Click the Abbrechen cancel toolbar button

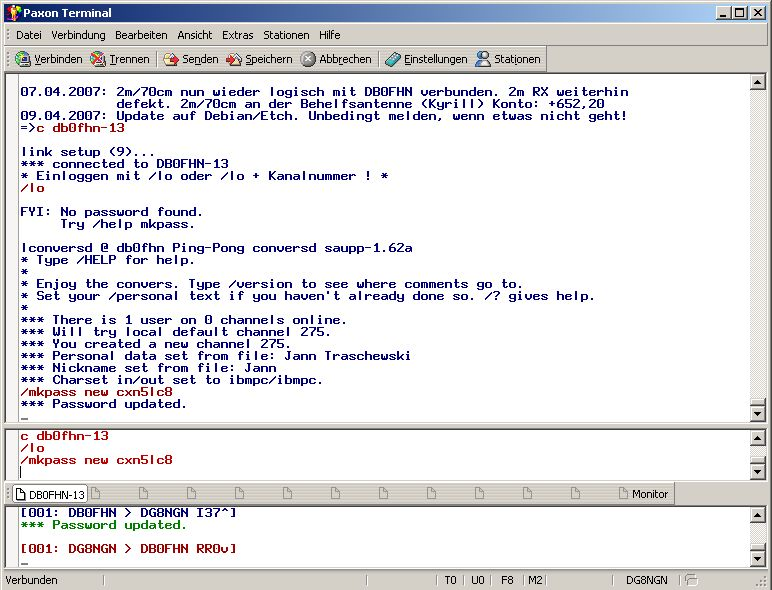pos(336,59)
